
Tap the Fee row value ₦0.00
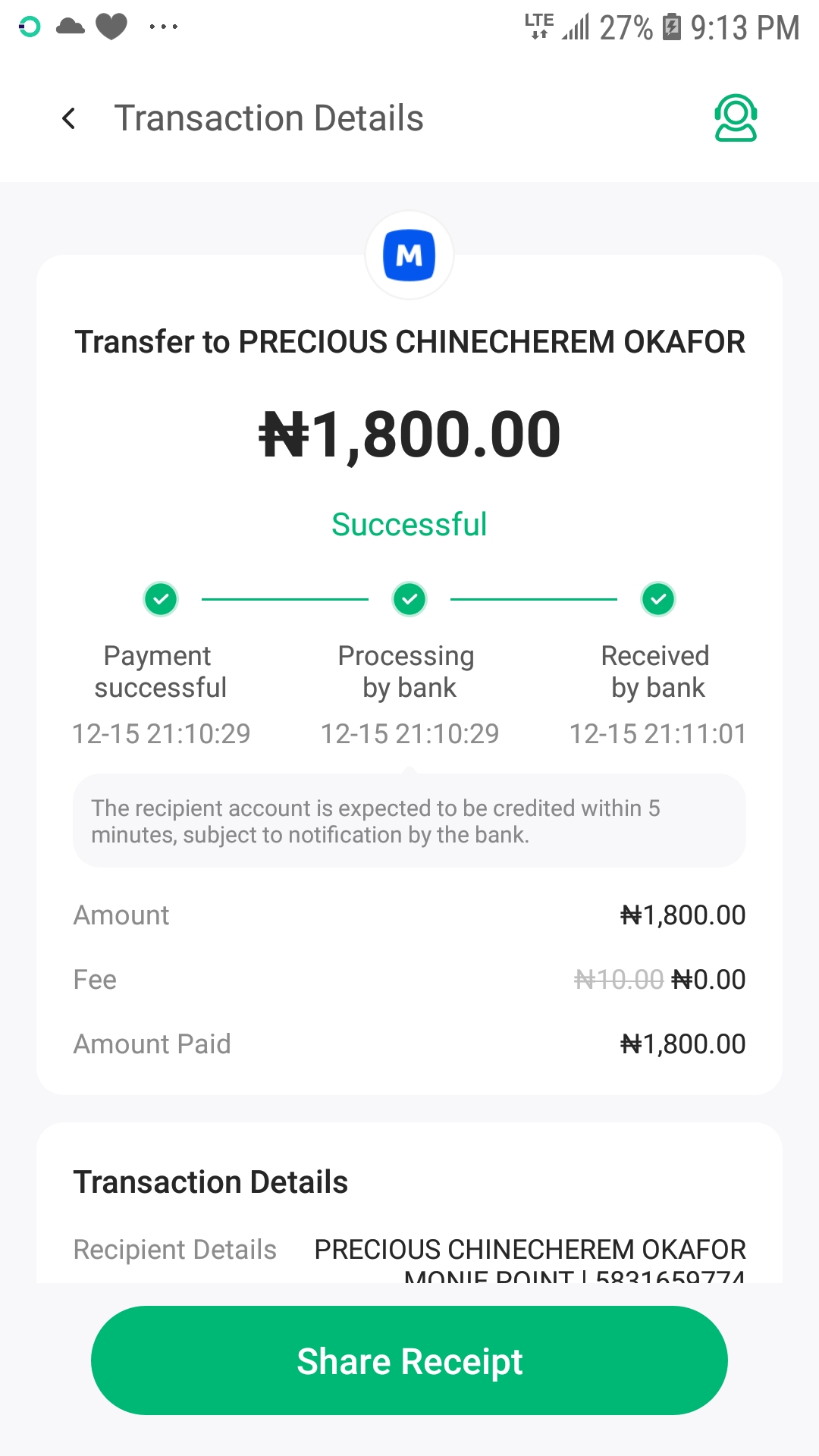[x=708, y=980]
